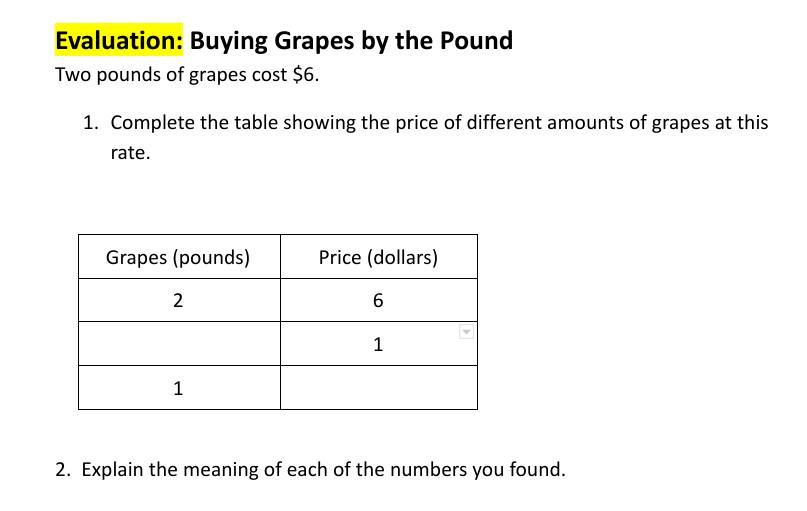Screen dimensions: 807x511
Task: Open the dropdown arrow in the price cell
Action: coord(466,332)
